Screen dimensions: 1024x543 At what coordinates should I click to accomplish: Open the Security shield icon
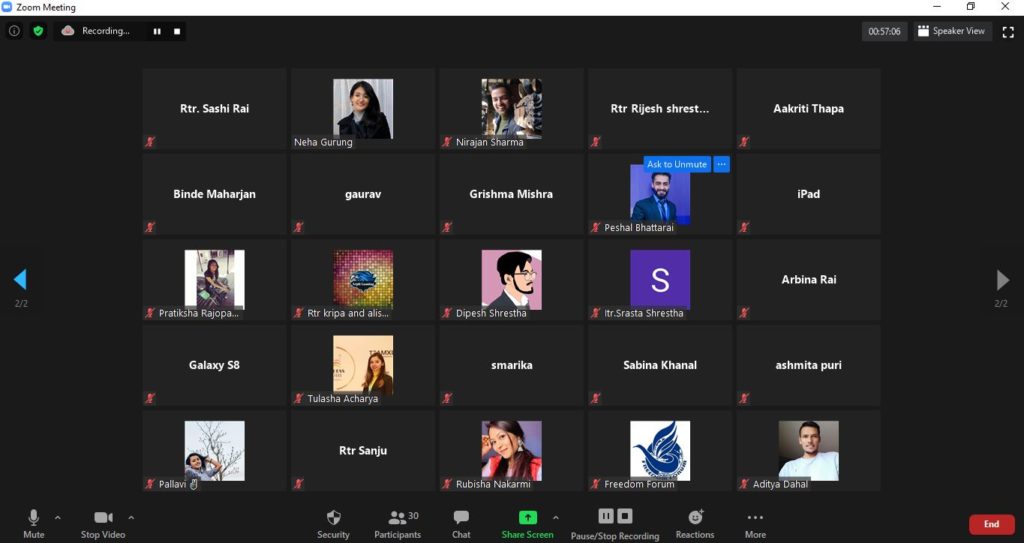coord(333,518)
